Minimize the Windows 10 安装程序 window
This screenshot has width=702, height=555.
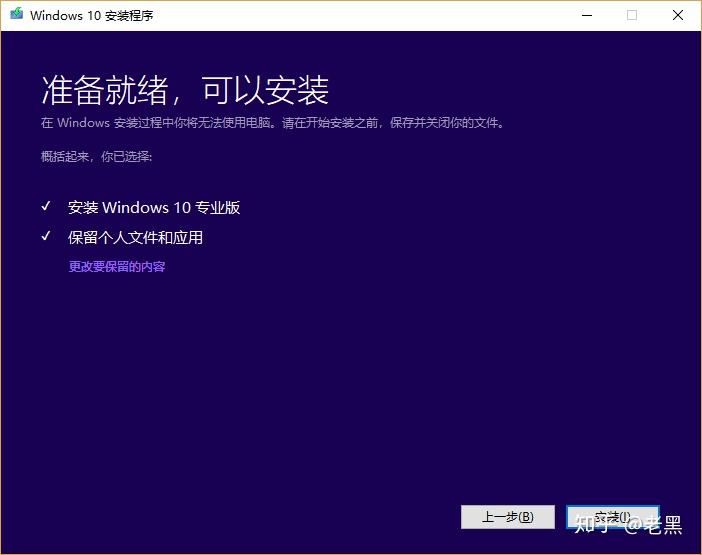(x=585, y=16)
